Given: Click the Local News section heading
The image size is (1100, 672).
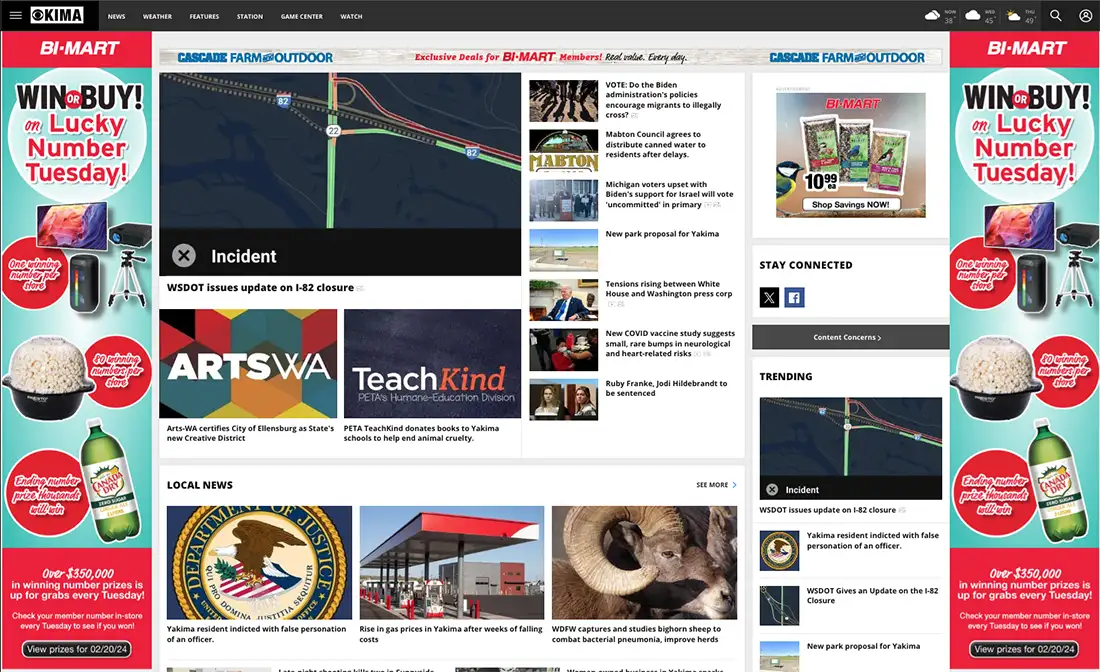Looking at the screenshot, I should (x=199, y=485).
